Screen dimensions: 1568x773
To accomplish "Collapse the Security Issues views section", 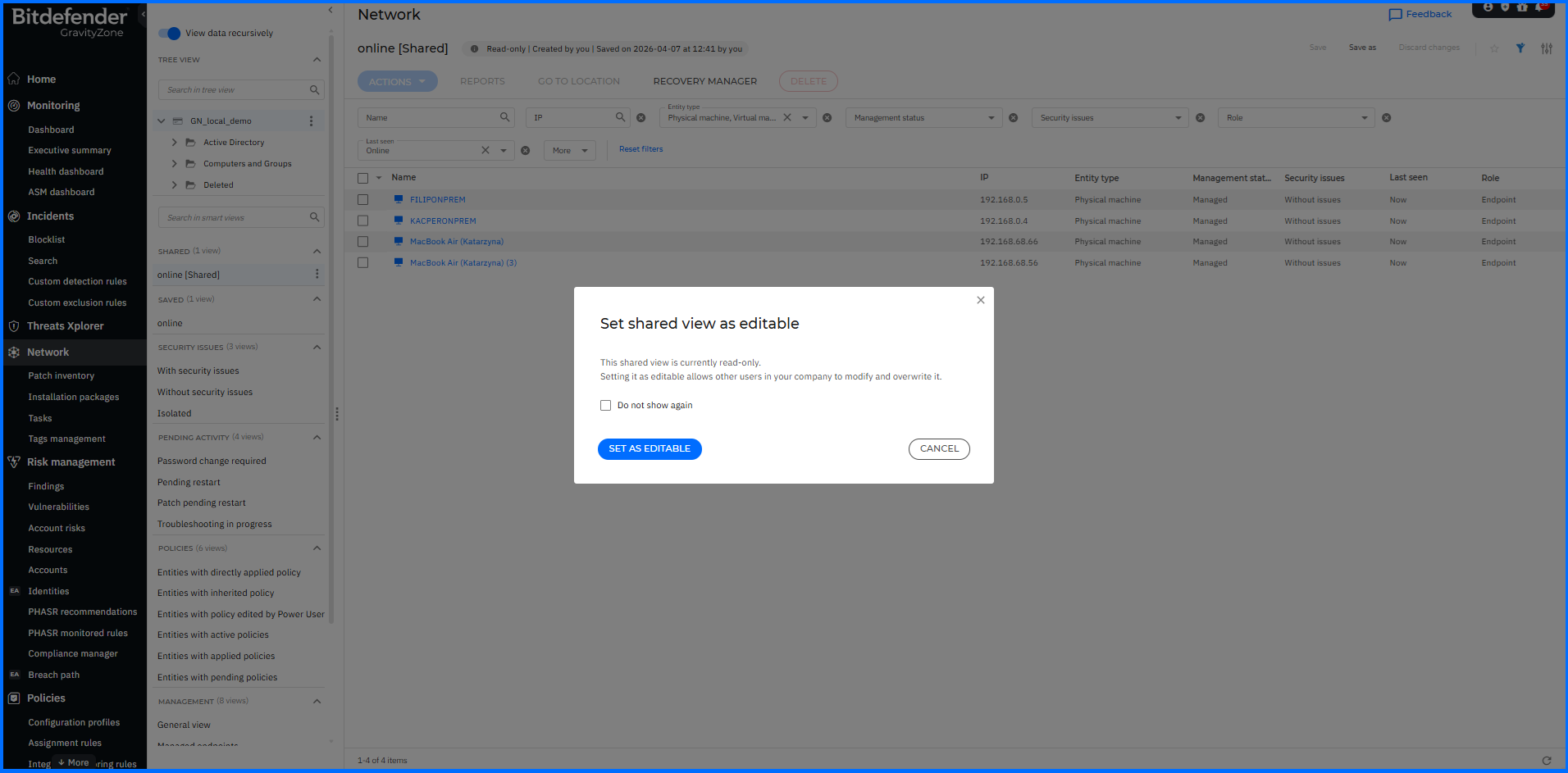I will 317,348.
